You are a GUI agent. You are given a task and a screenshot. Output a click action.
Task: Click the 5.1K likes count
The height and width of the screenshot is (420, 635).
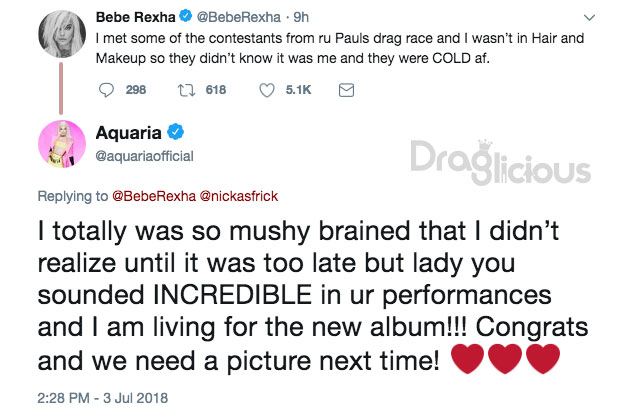(300, 90)
